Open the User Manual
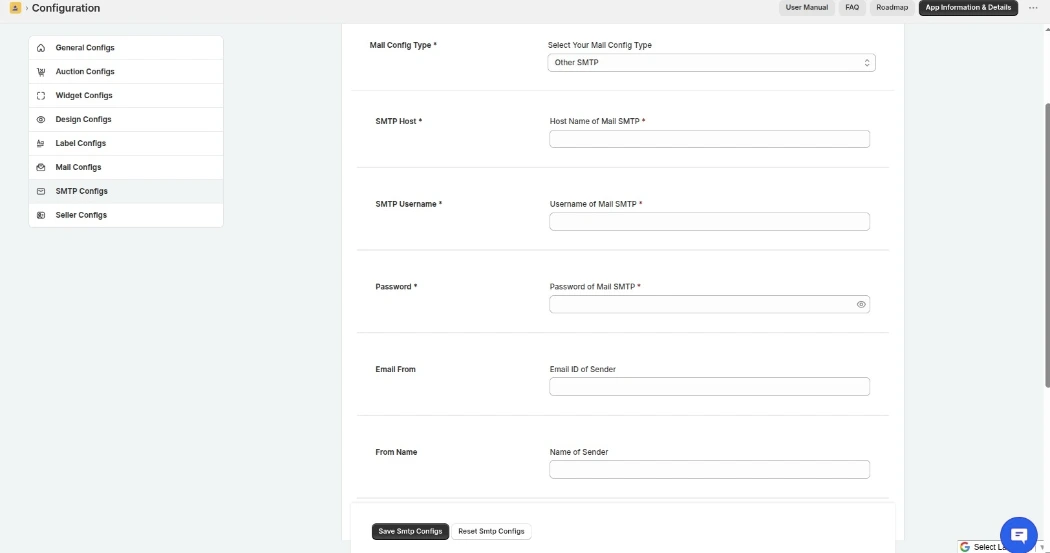Image resolution: width=1050 pixels, height=553 pixels. [x=806, y=7]
